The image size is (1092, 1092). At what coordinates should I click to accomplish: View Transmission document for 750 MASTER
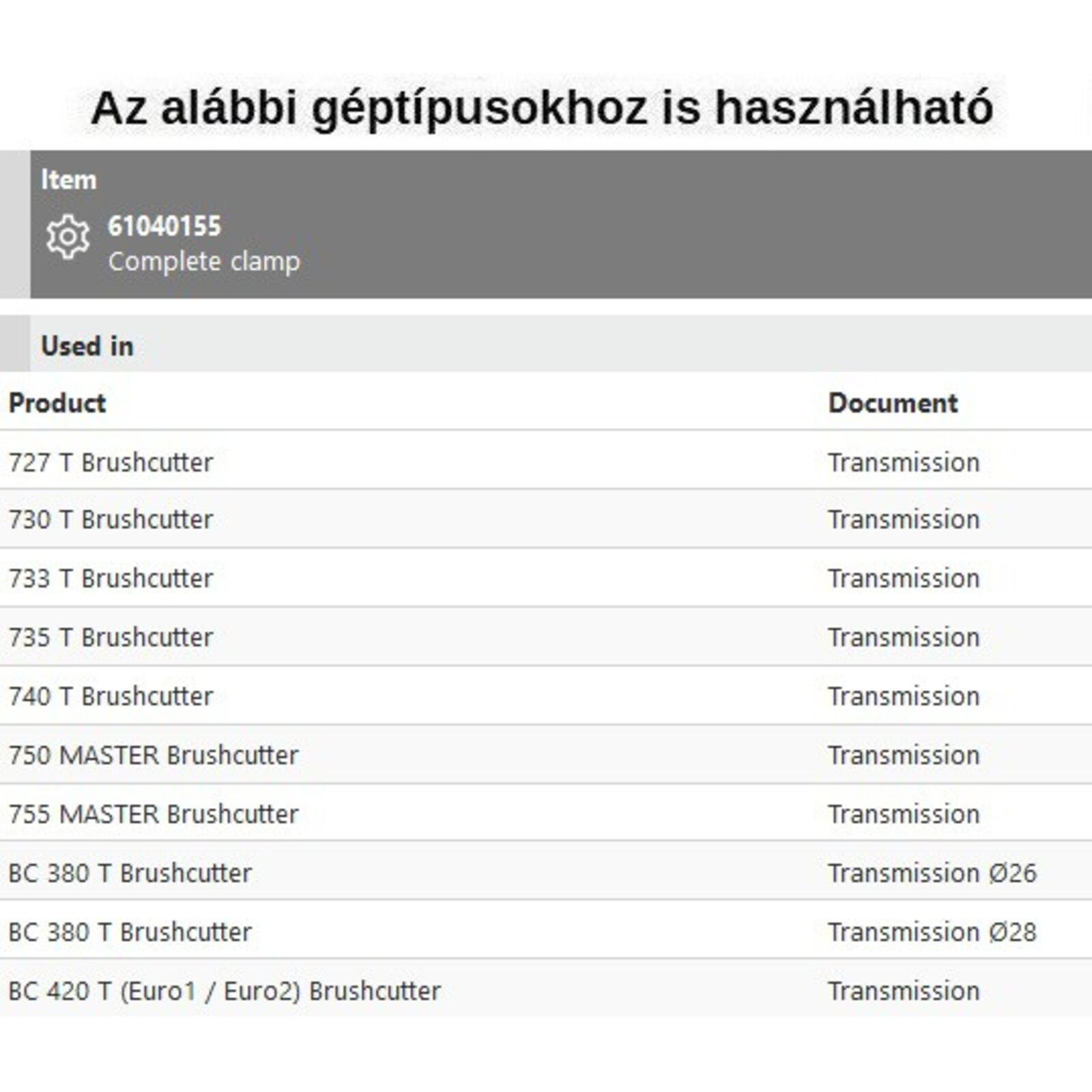click(904, 756)
